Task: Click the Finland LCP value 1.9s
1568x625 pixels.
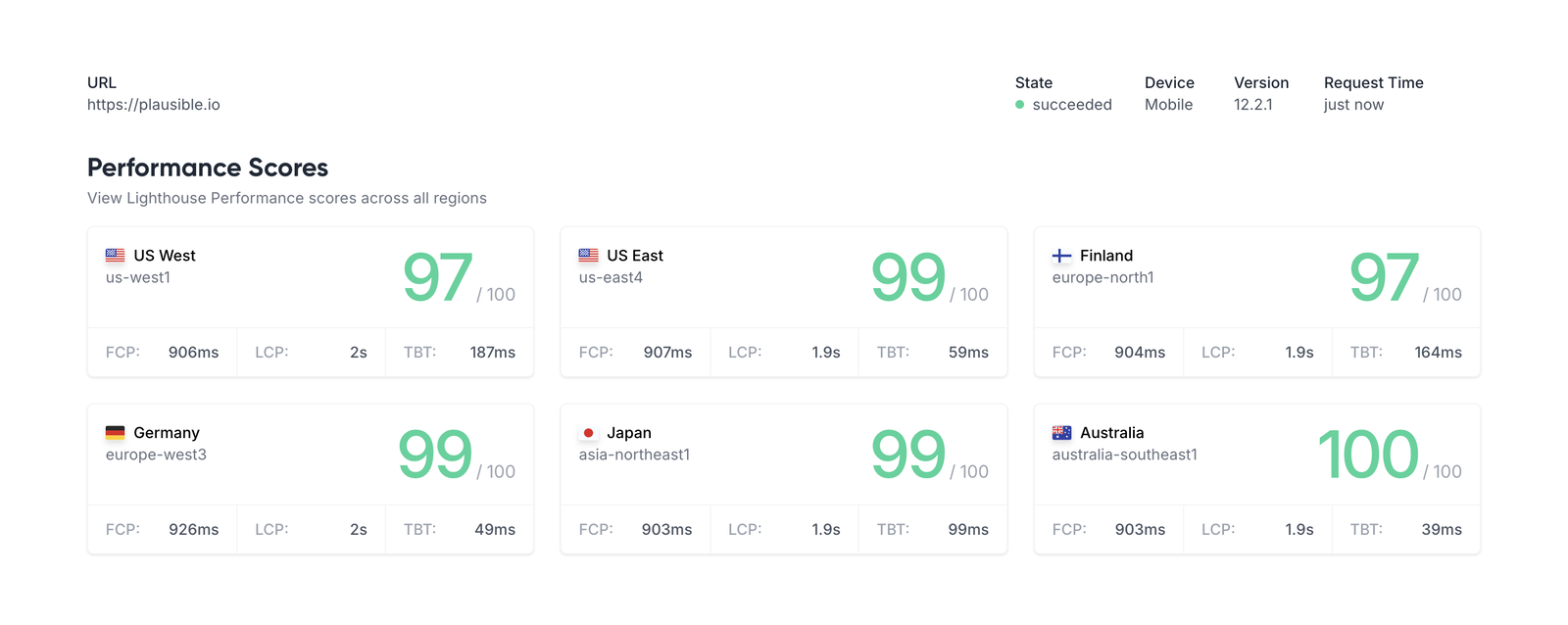Action: [1298, 353]
